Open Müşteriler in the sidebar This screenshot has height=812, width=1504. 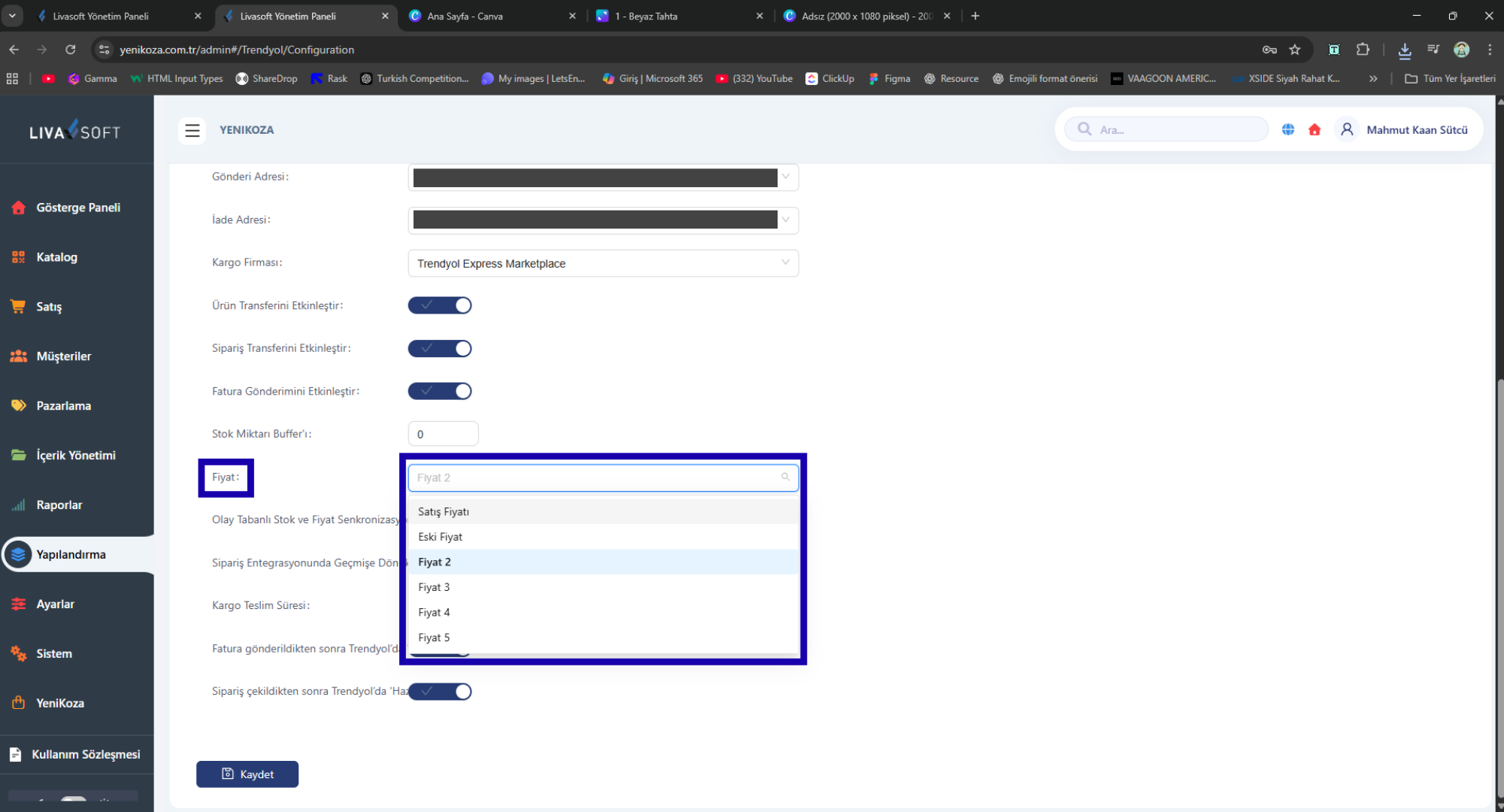[x=63, y=356]
